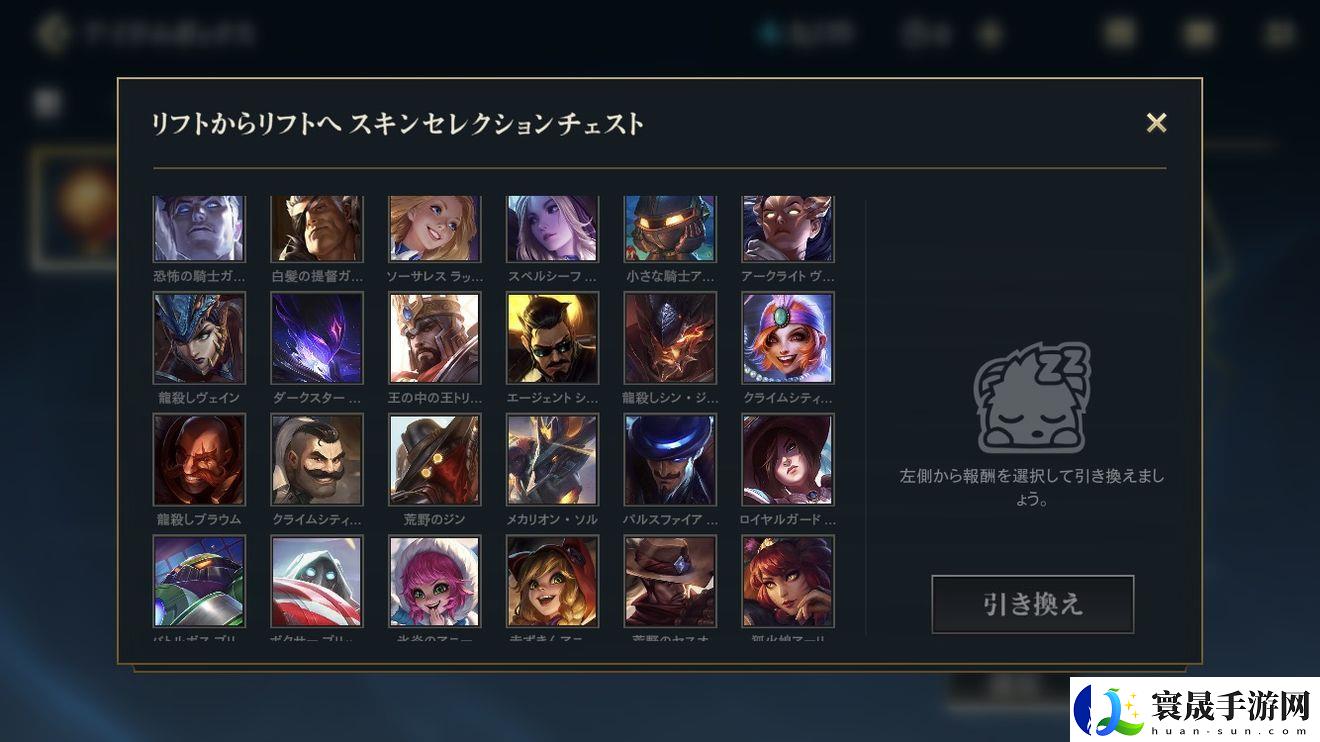
Task: Select the 荒野のジン skin icon
Action: [x=435, y=460]
